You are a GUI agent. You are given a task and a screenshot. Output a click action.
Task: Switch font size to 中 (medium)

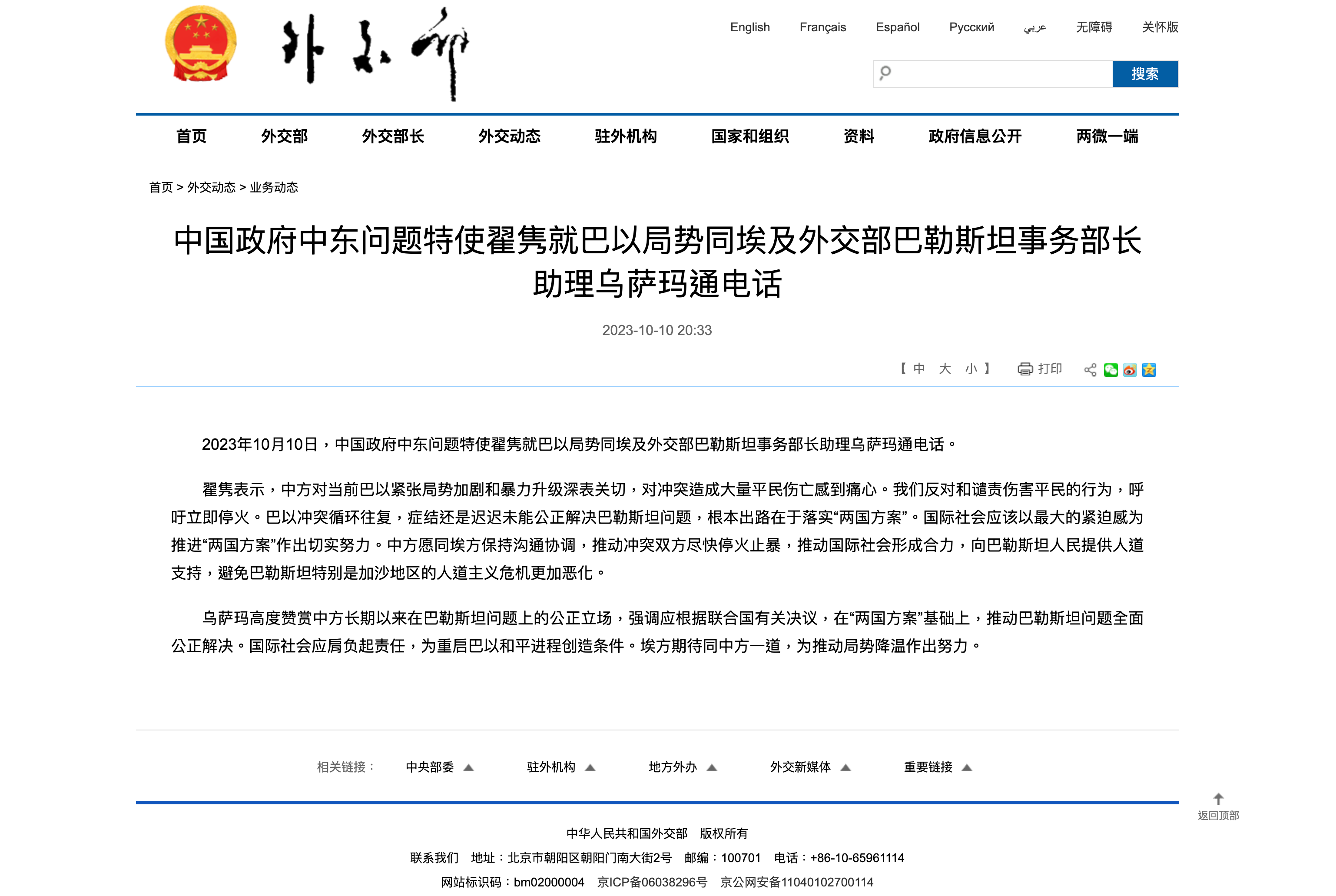point(919,369)
